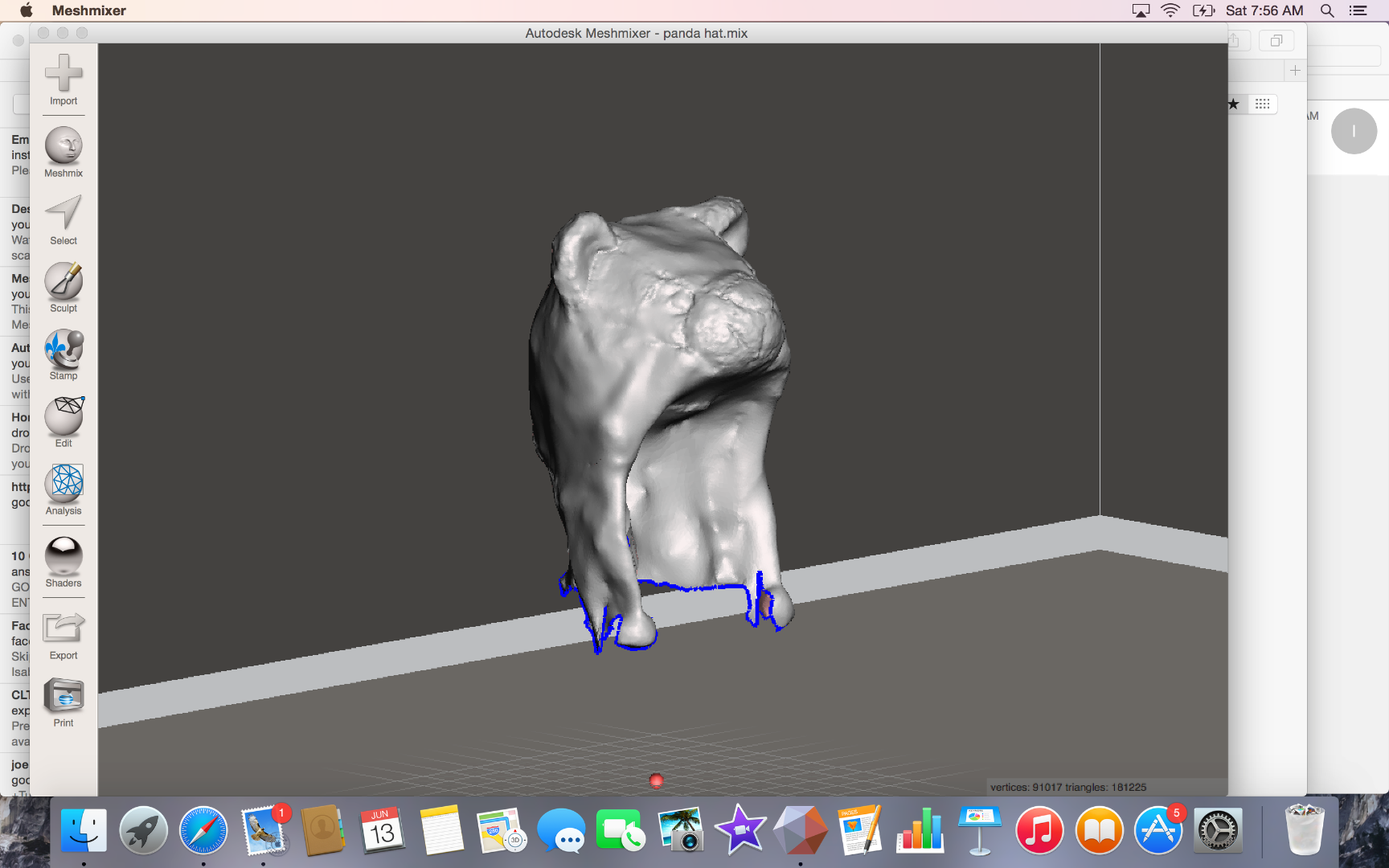Open Messages from the Dock
The image size is (1389, 868).
(561, 830)
